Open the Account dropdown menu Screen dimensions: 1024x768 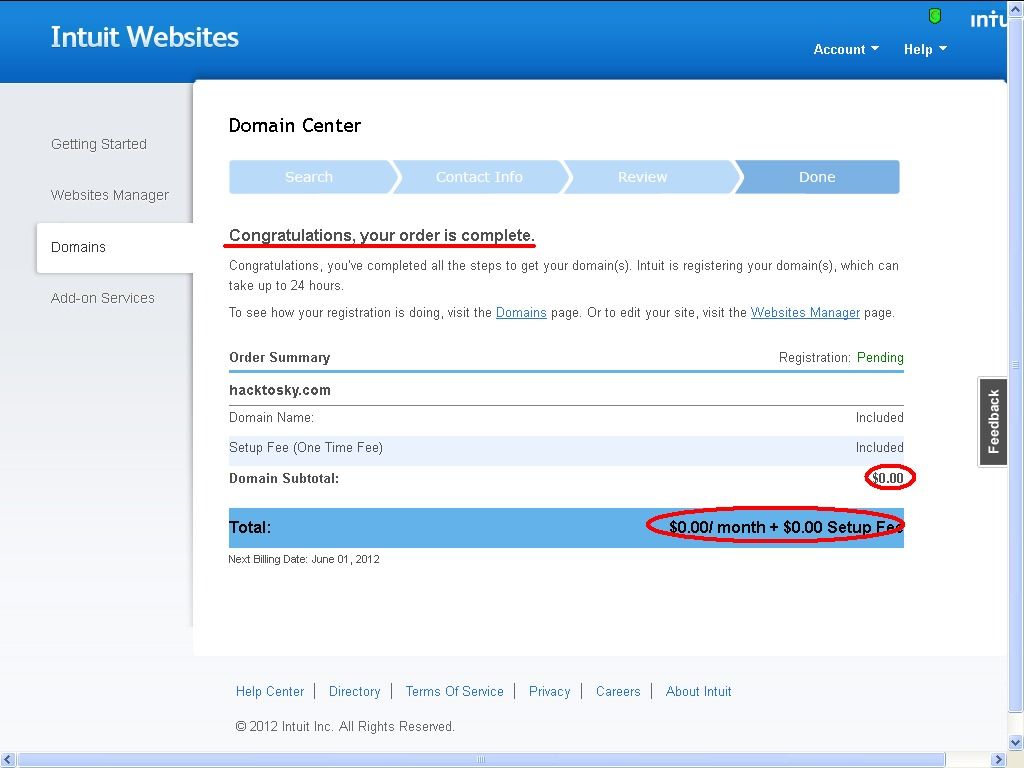[846, 49]
